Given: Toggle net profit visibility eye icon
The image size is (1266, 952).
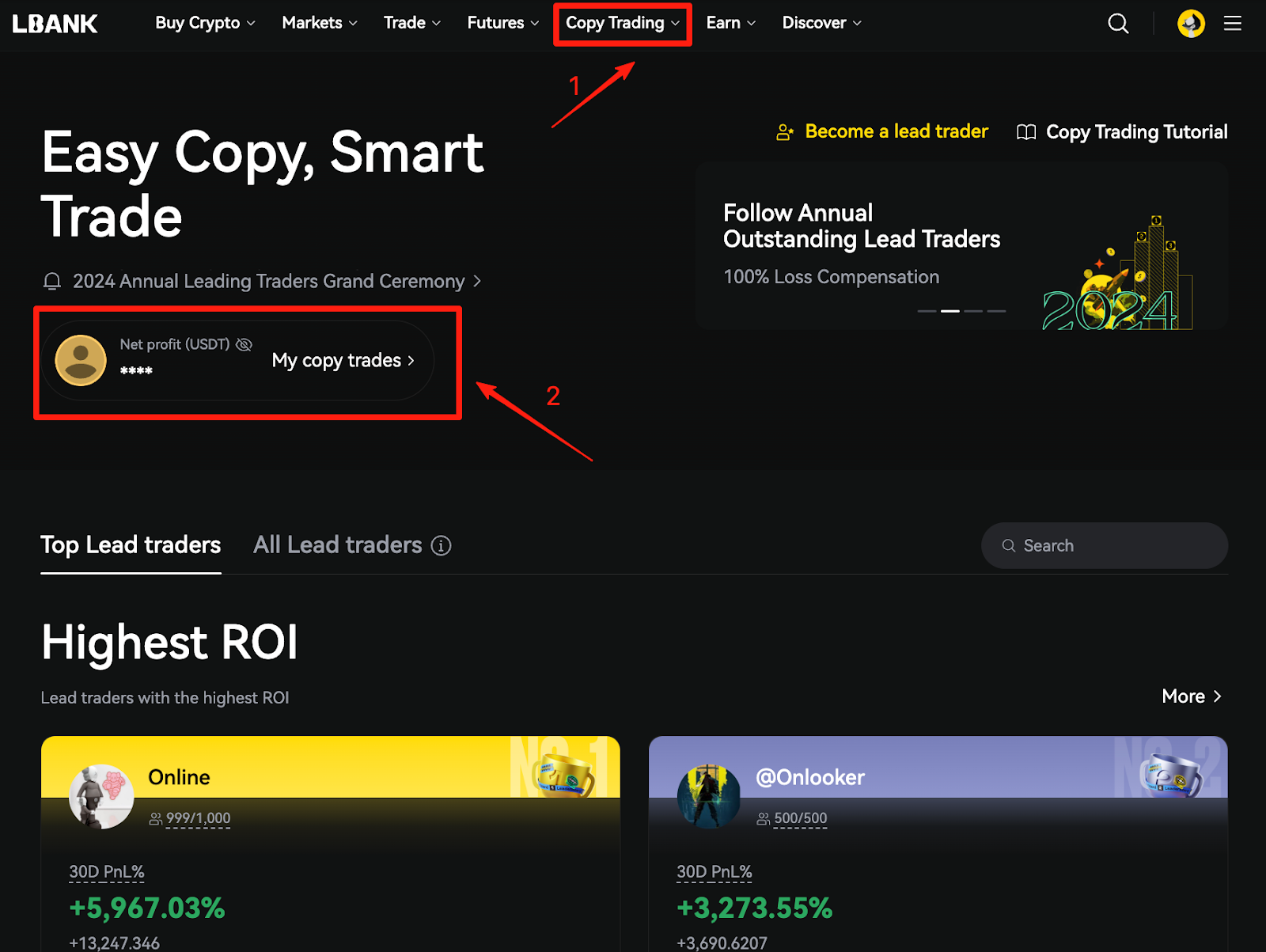Looking at the screenshot, I should (x=244, y=344).
